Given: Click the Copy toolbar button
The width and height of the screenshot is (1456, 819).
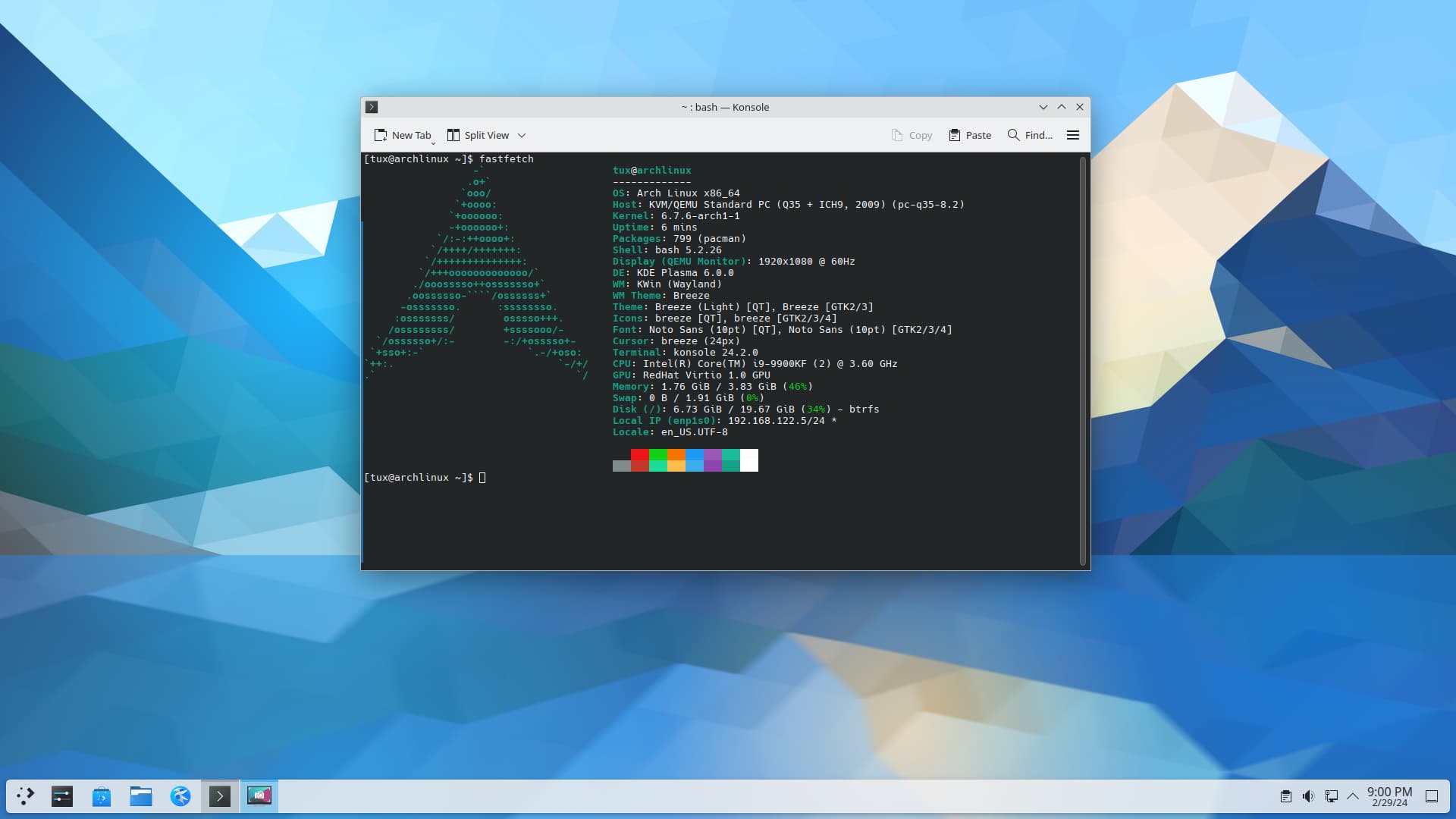Looking at the screenshot, I should tap(912, 135).
